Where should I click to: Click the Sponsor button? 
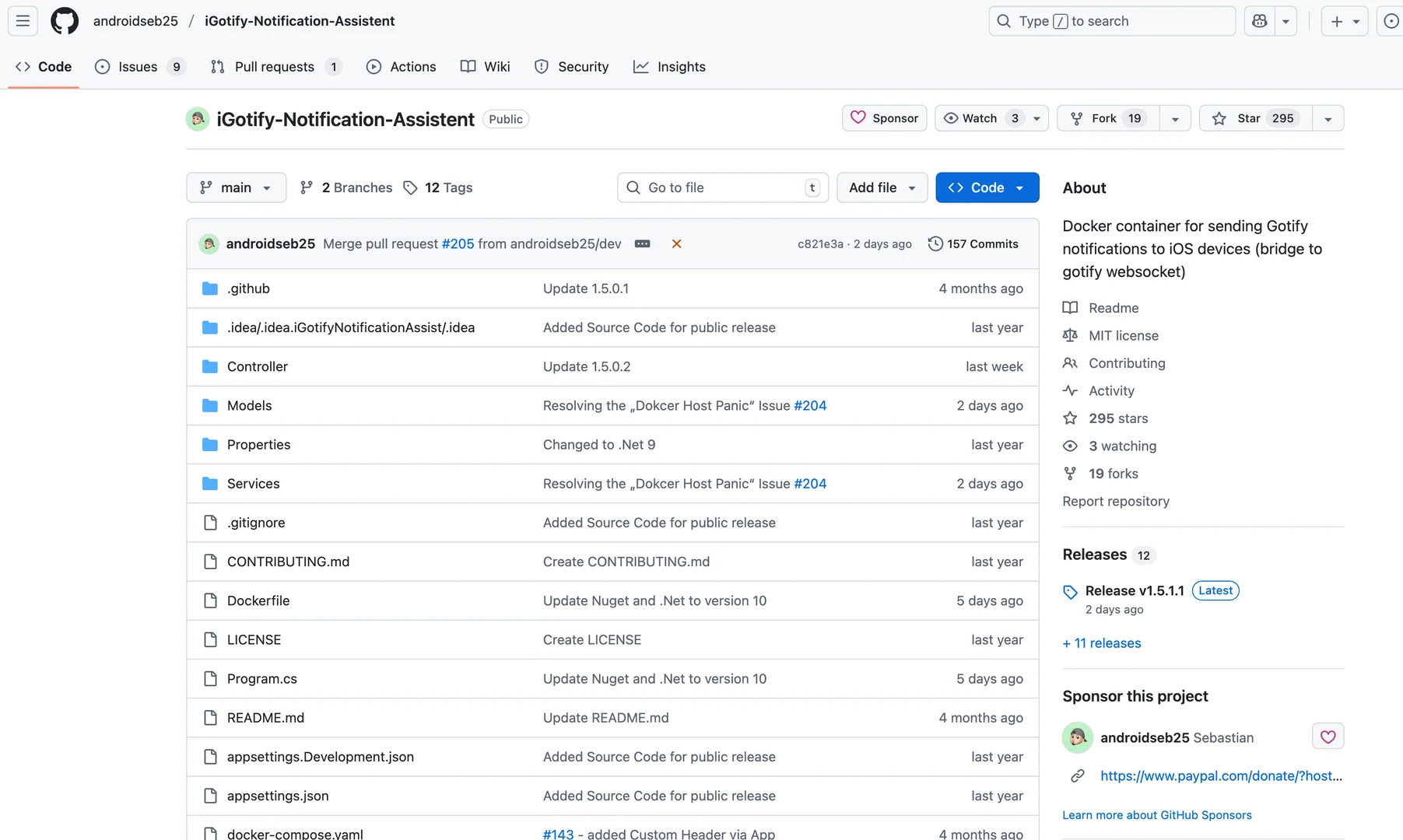[x=884, y=118]
